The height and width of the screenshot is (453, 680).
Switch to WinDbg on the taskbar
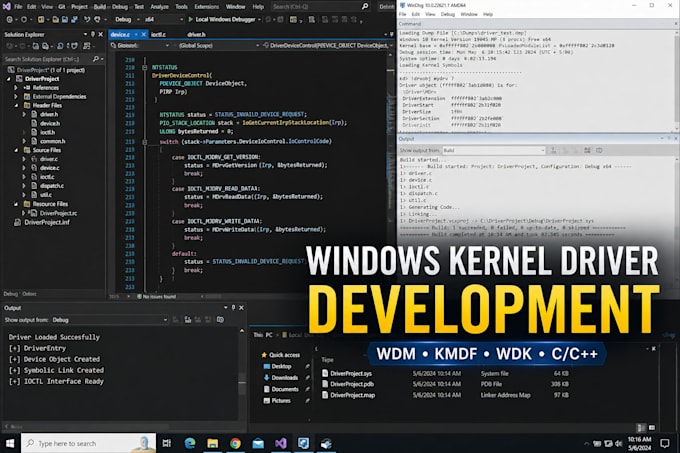pos(303,443)
